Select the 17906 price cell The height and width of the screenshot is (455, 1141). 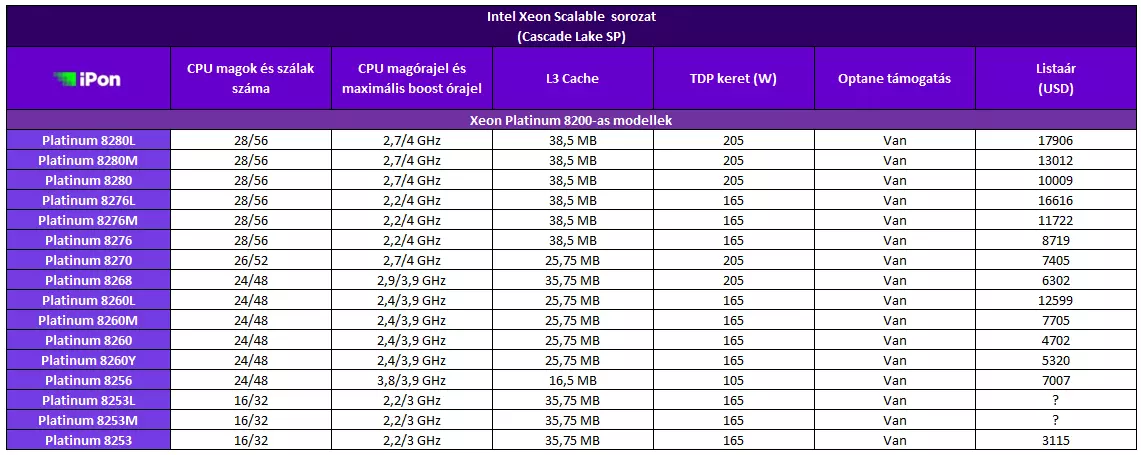point(1056,140)
